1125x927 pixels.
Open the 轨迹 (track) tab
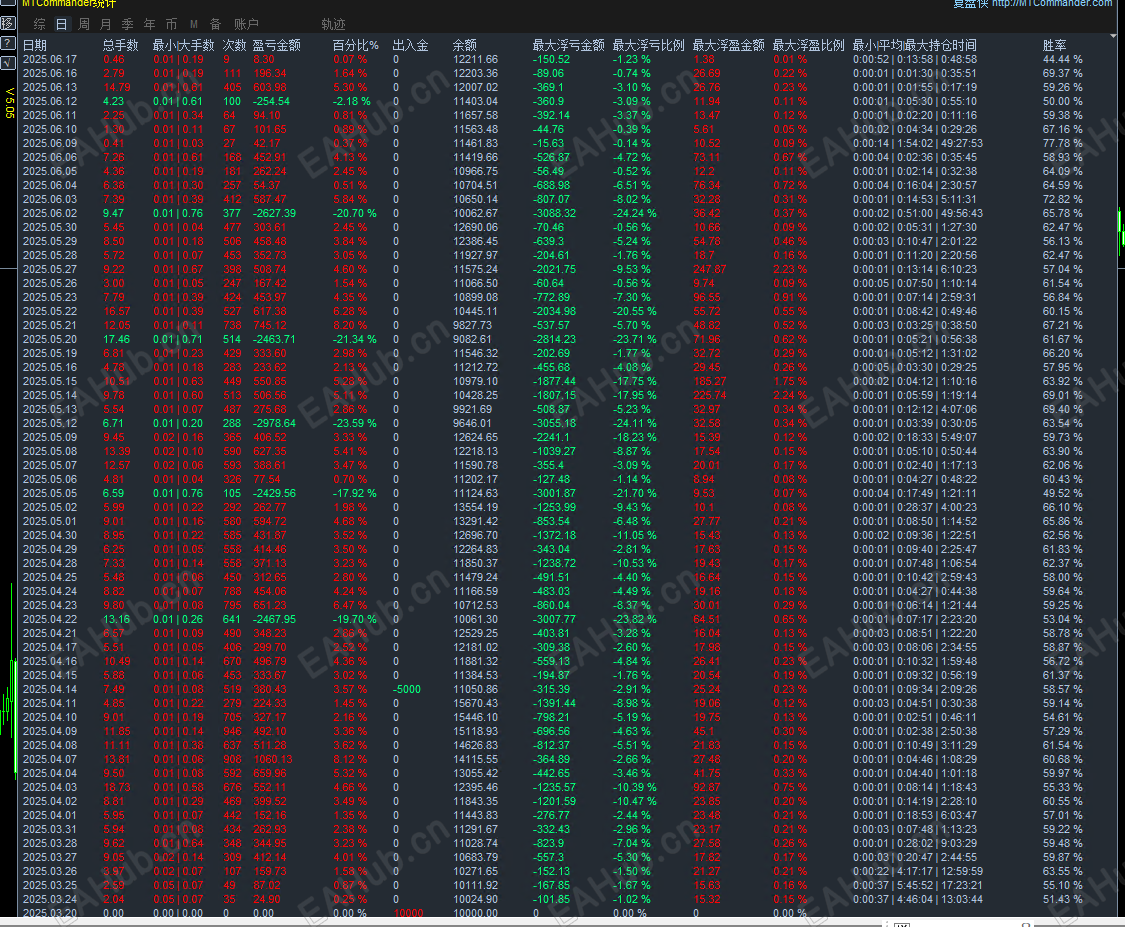click(x=334, y=24)
